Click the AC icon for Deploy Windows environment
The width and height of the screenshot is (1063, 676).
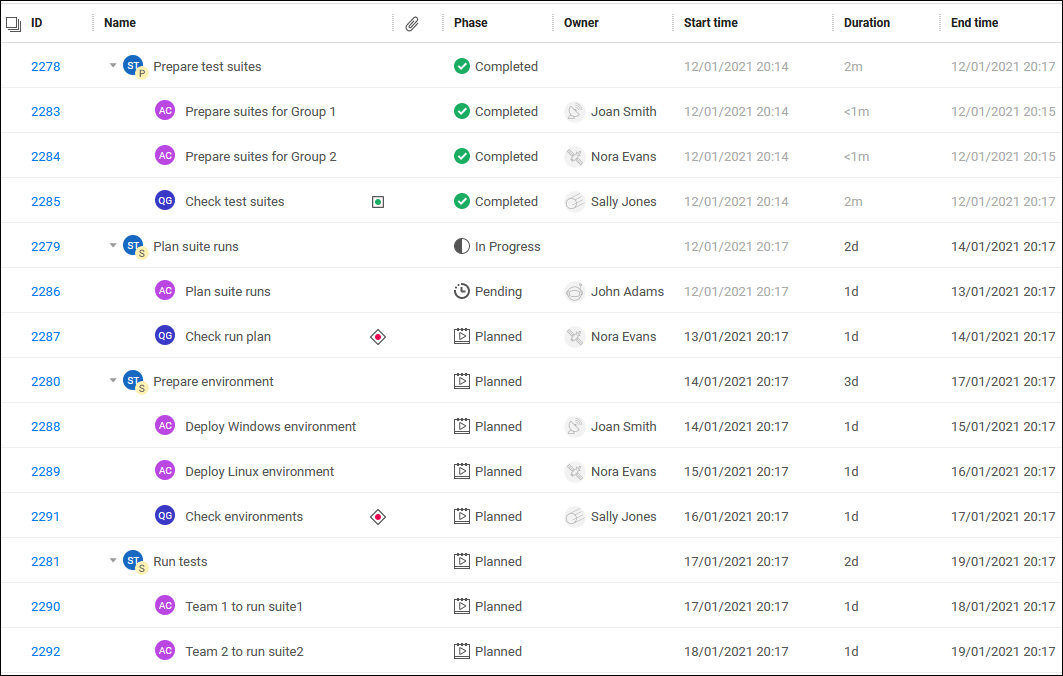[165, 426]
